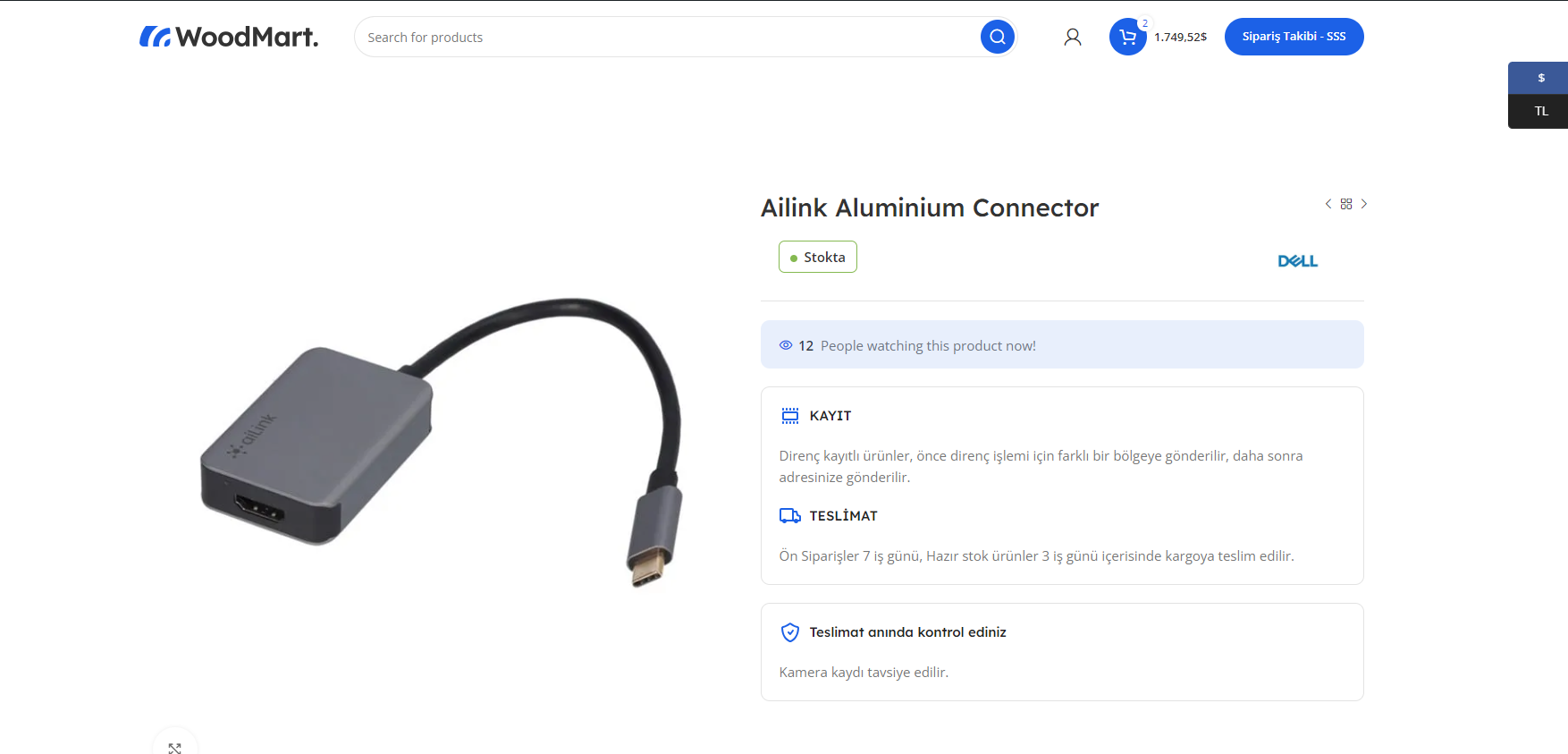Click the eye icon beside watchers count
The height and width of the screenshot is (754, 1568).
pos(786,345)
